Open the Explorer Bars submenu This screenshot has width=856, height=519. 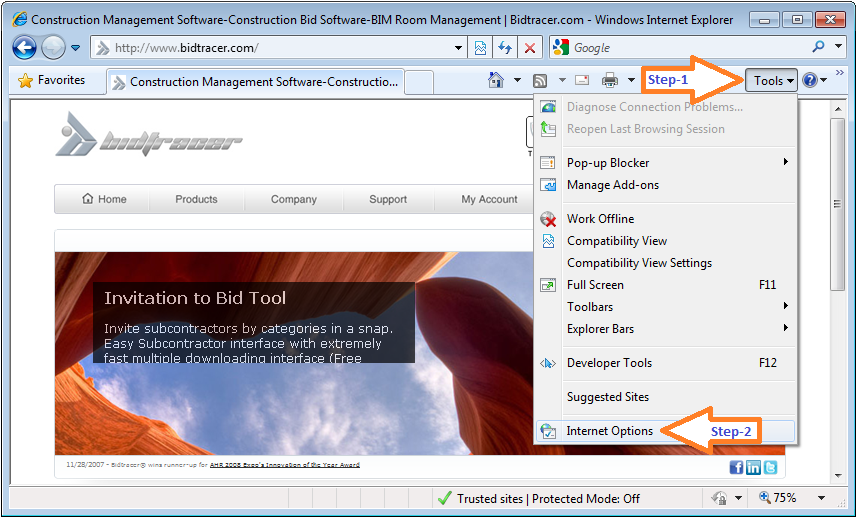click(665, 329)
